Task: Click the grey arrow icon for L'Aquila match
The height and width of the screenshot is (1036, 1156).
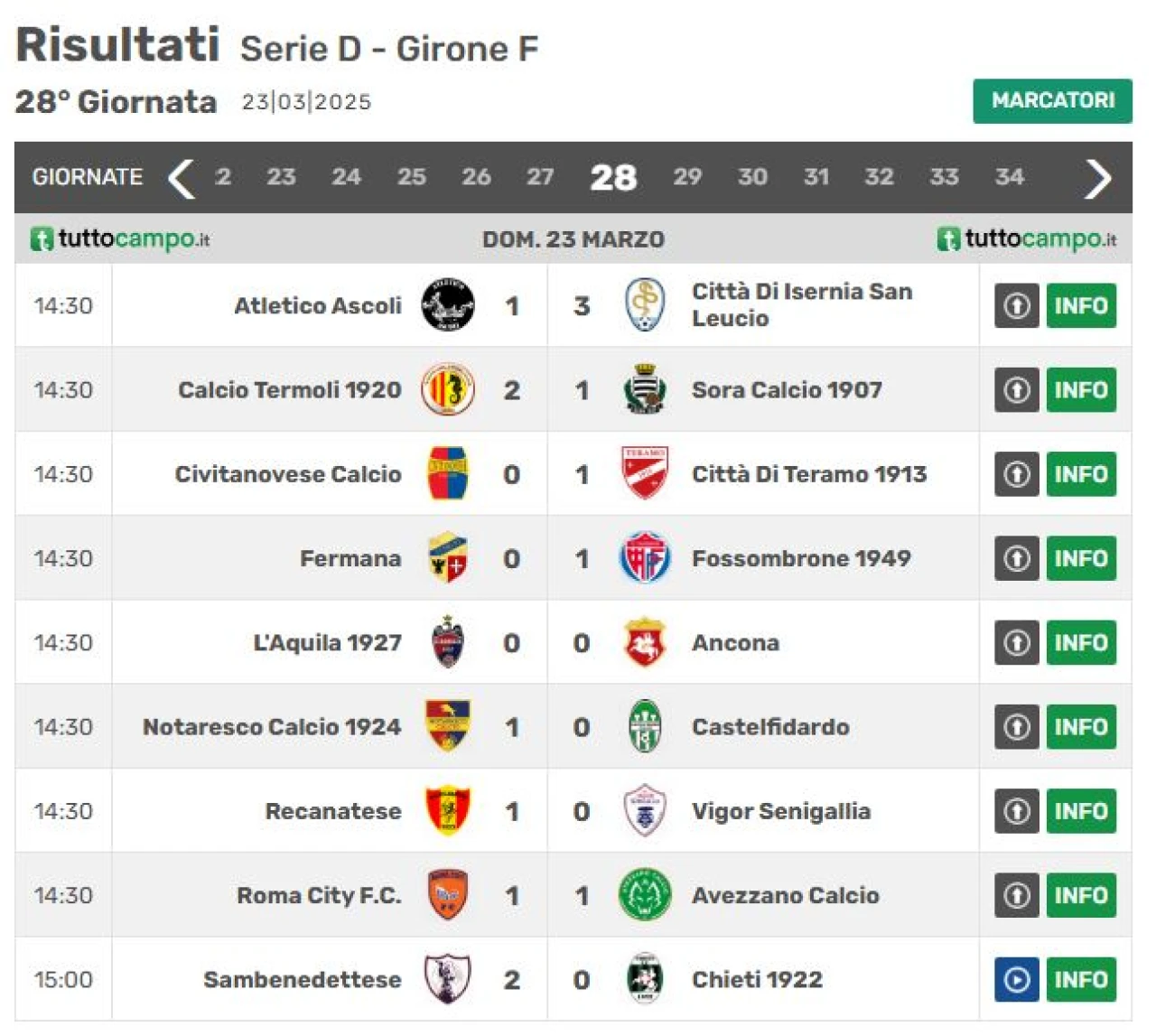Action: click(1017, 642)
